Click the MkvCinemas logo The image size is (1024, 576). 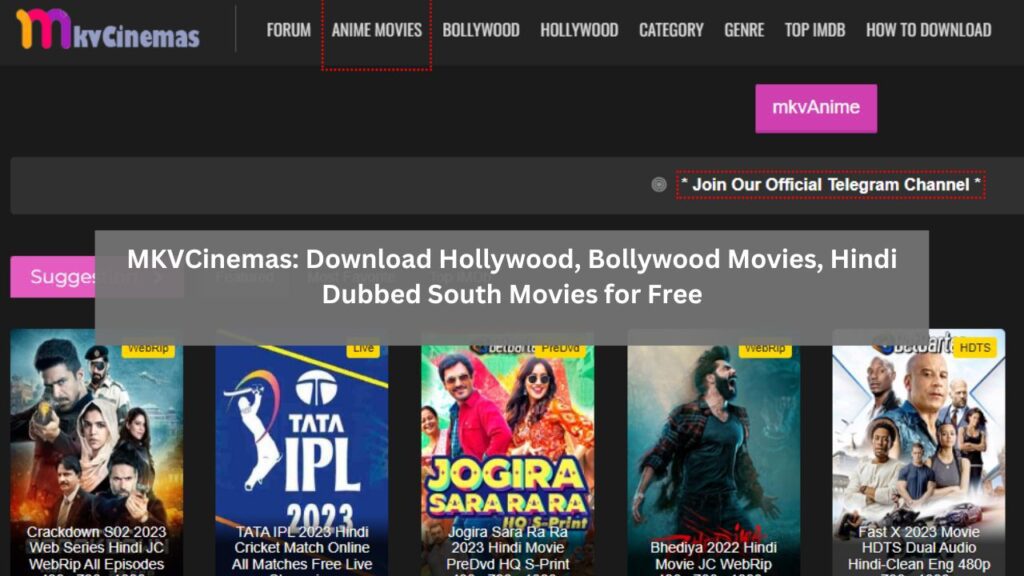coord(107,30)
